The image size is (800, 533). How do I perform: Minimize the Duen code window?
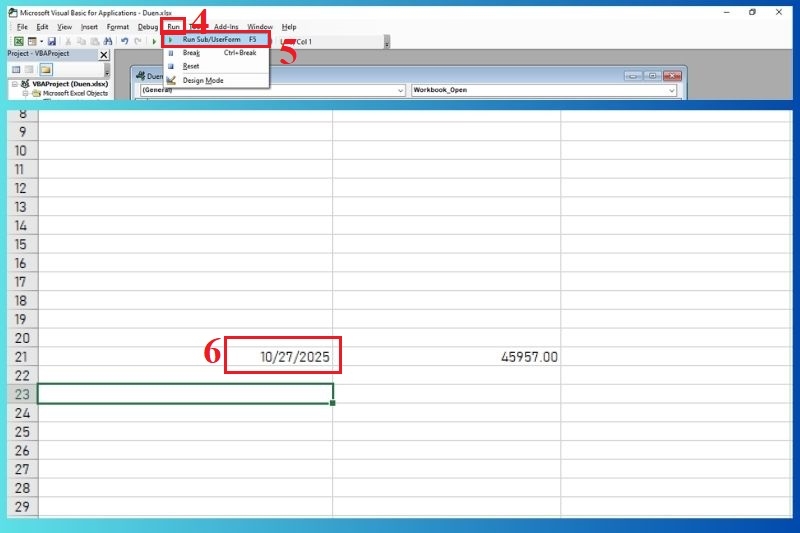(x=633, y=75)
